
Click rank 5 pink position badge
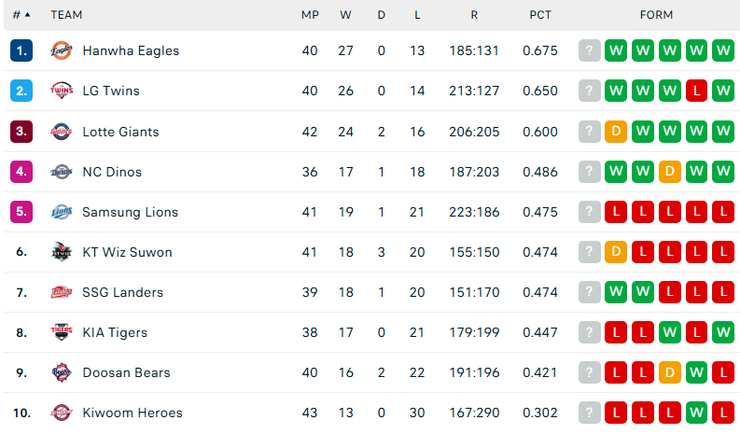coord(22,212)
